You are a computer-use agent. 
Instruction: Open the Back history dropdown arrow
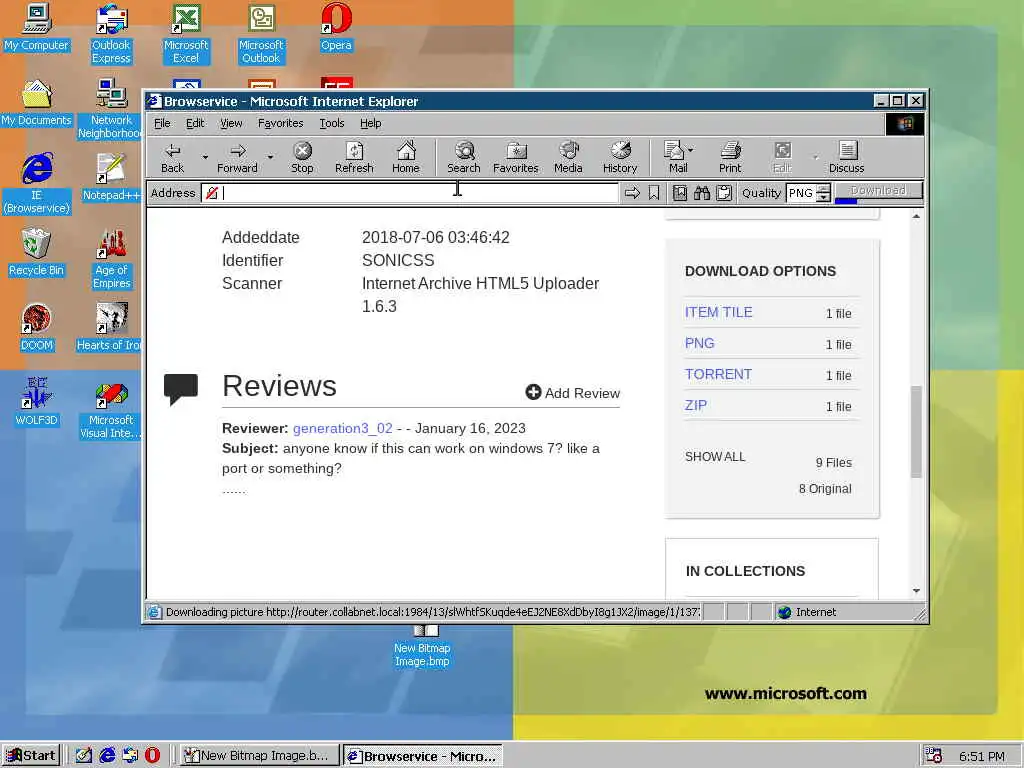(205, 157)
